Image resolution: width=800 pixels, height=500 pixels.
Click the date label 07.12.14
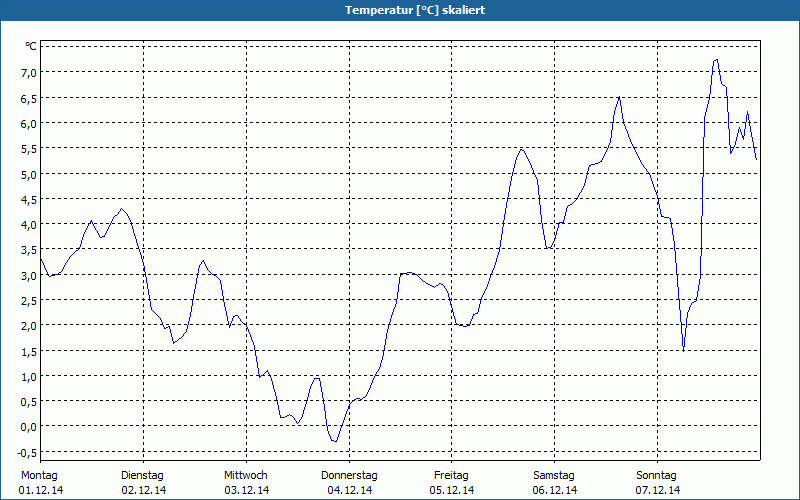(x=656, y=490)
